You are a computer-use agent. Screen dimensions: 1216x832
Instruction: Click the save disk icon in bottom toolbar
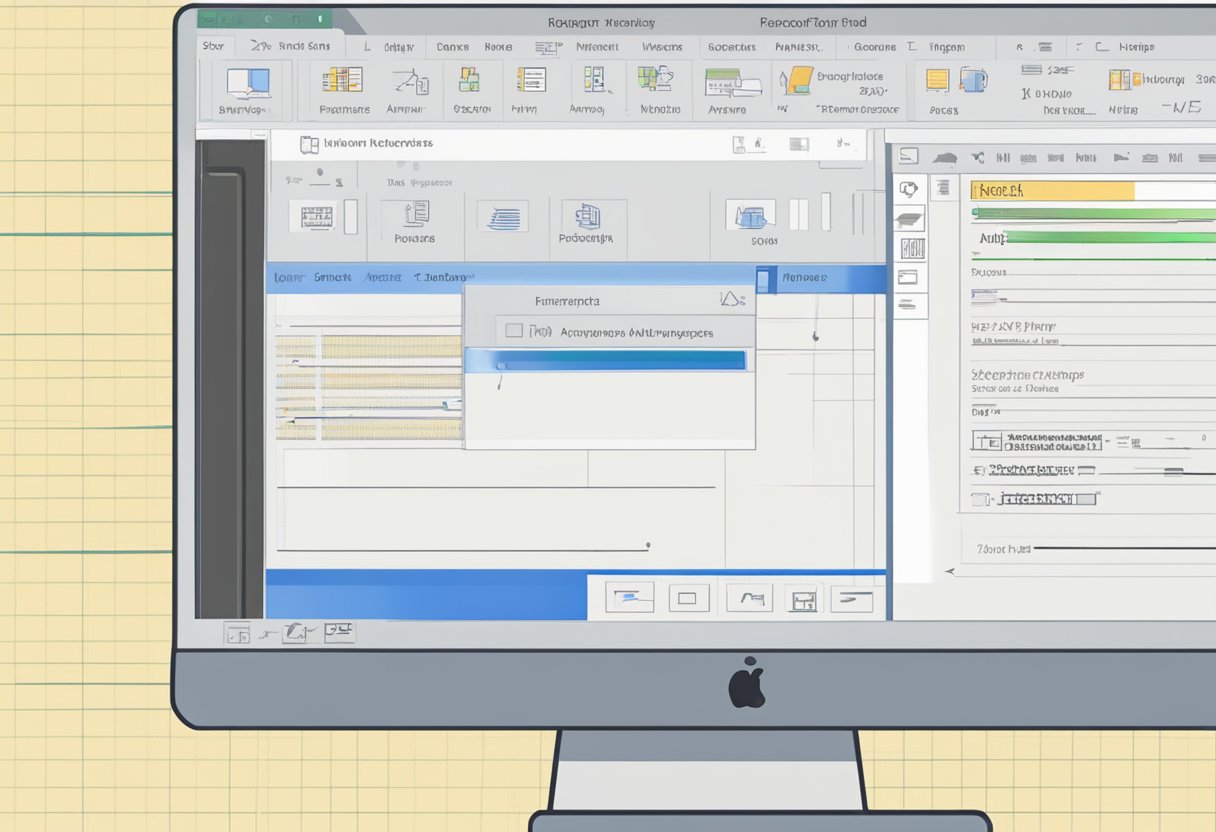[803, 600]
